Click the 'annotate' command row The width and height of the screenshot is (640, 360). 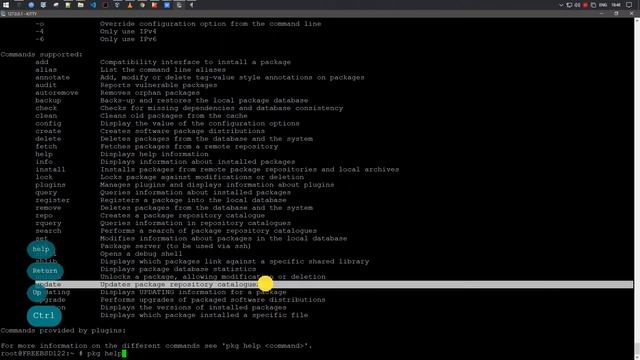(200, 78)
